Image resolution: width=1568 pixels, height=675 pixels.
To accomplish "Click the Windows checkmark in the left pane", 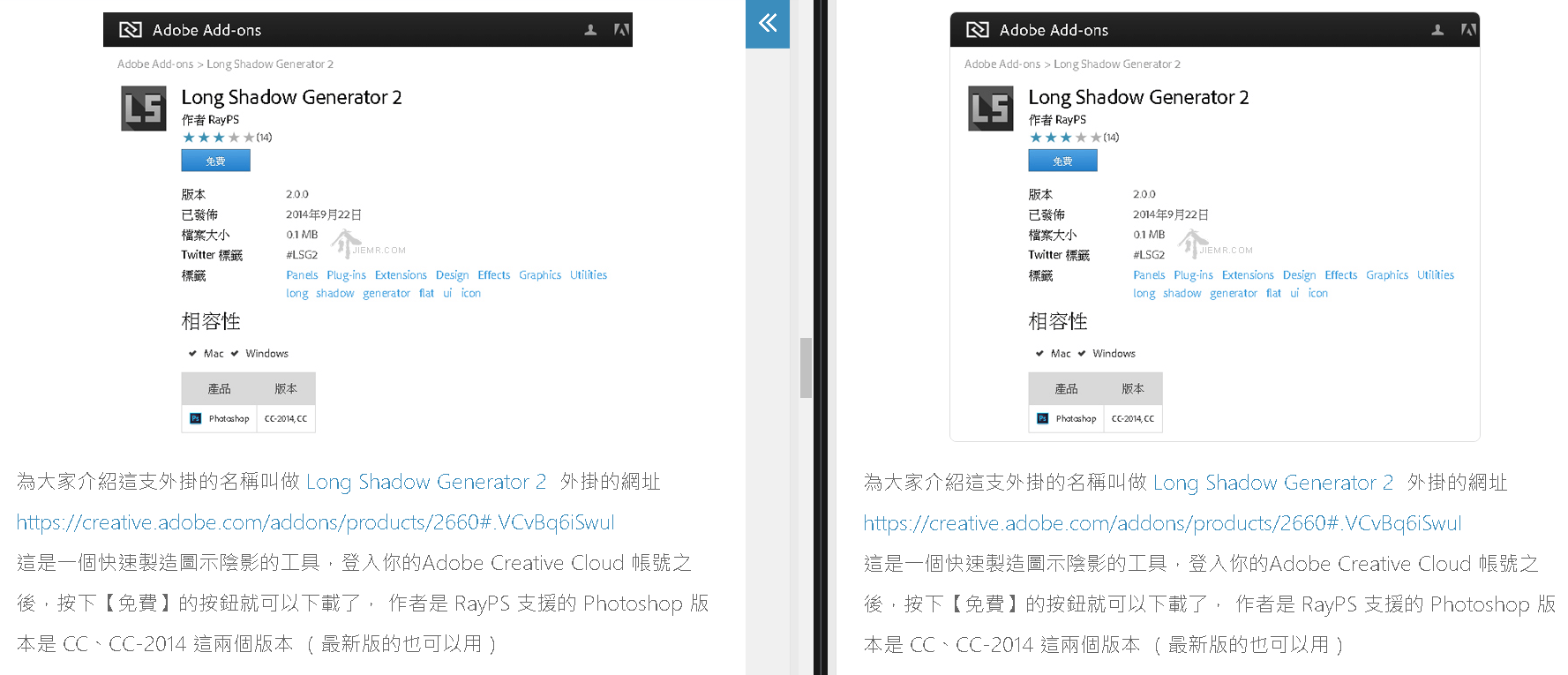I will coord(235,354).
